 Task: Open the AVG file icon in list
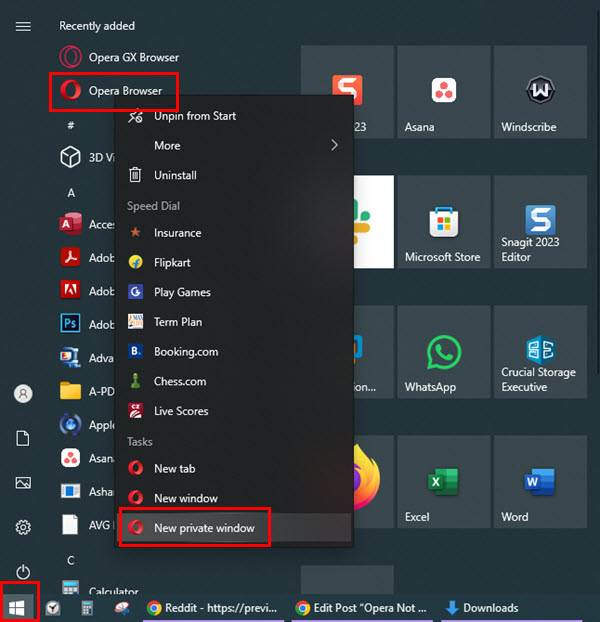pos(70,524)
